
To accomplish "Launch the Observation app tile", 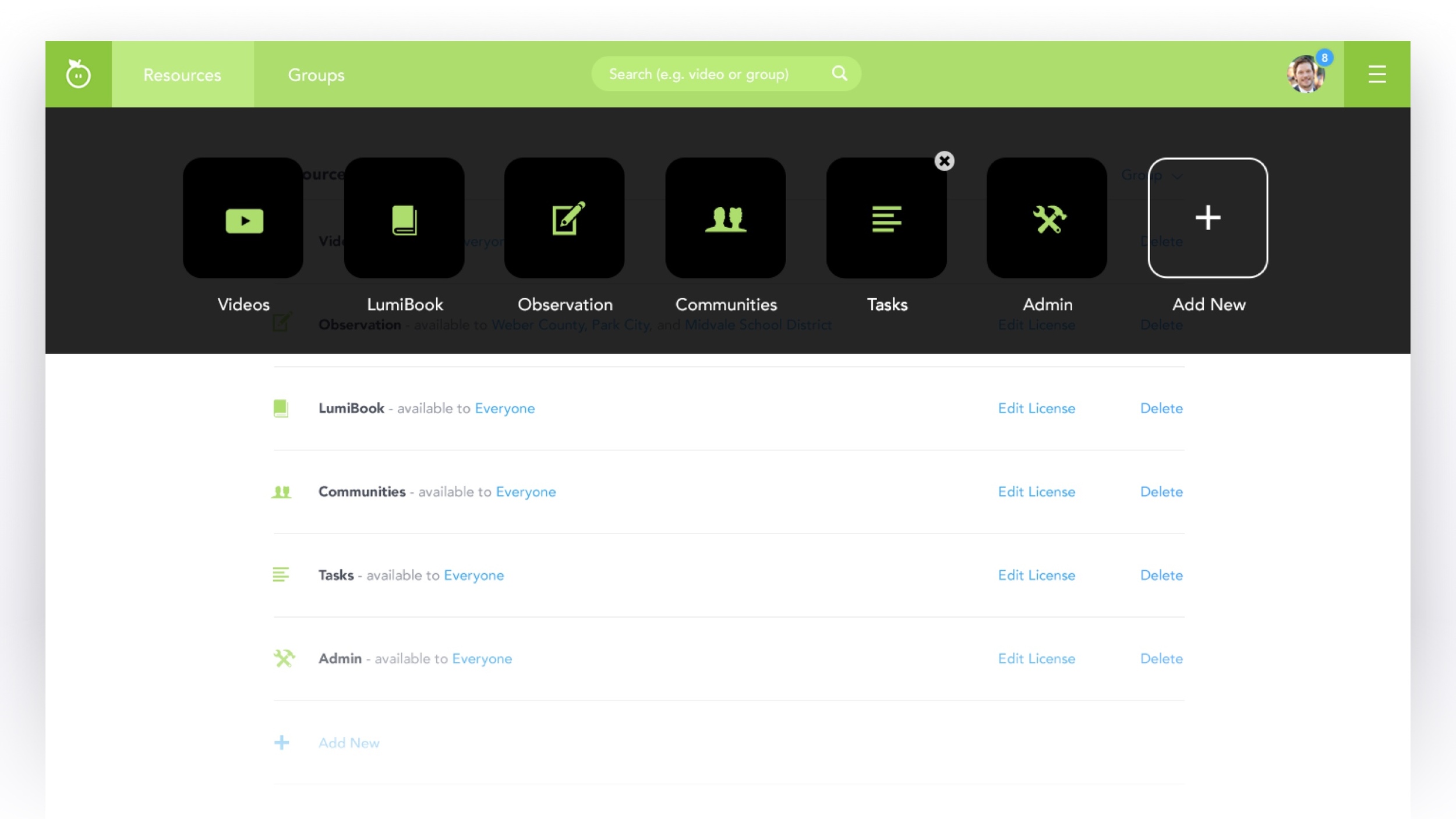I will (565, 218).
